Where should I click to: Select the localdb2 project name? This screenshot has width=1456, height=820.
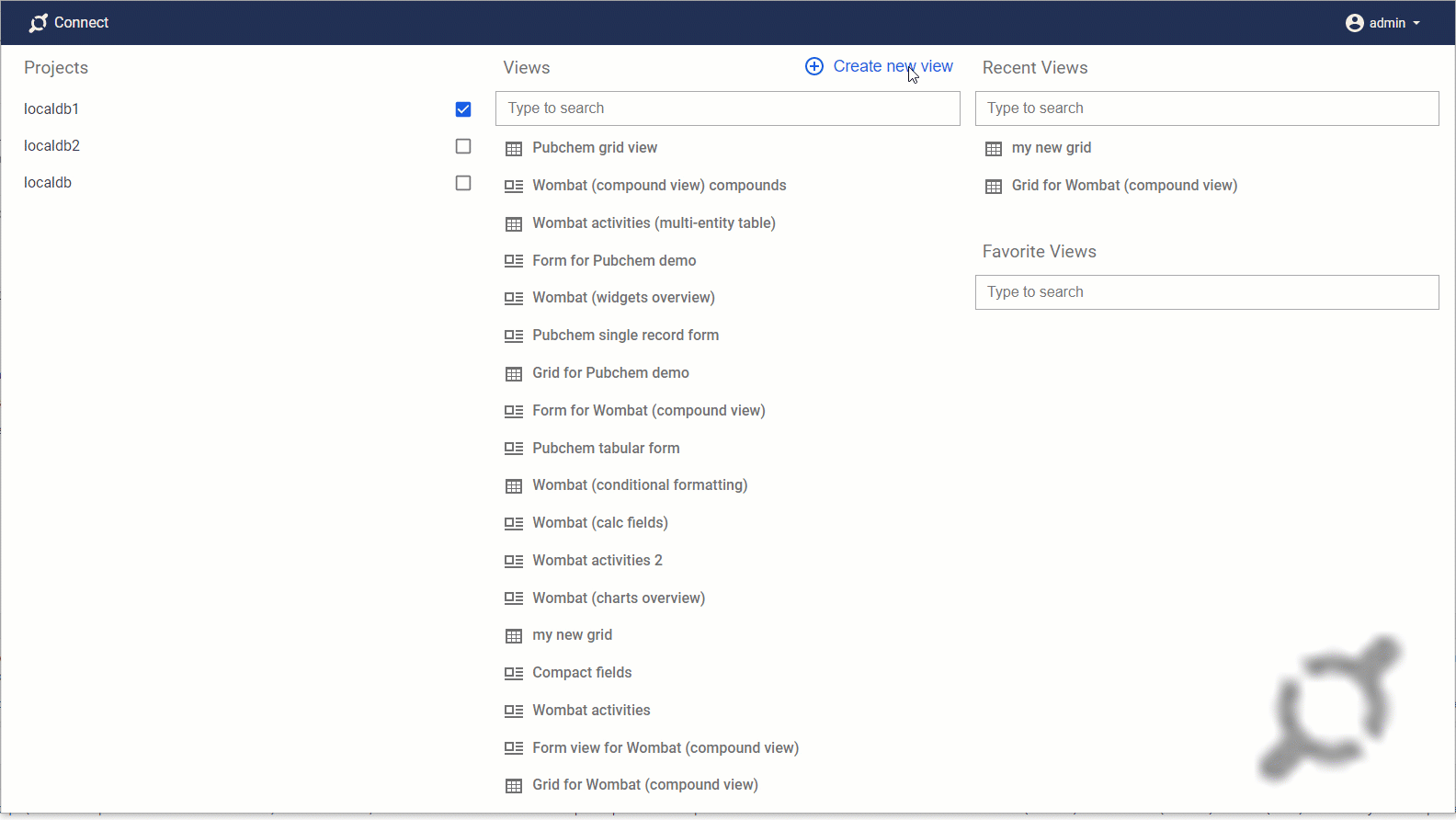pos(52,146)
